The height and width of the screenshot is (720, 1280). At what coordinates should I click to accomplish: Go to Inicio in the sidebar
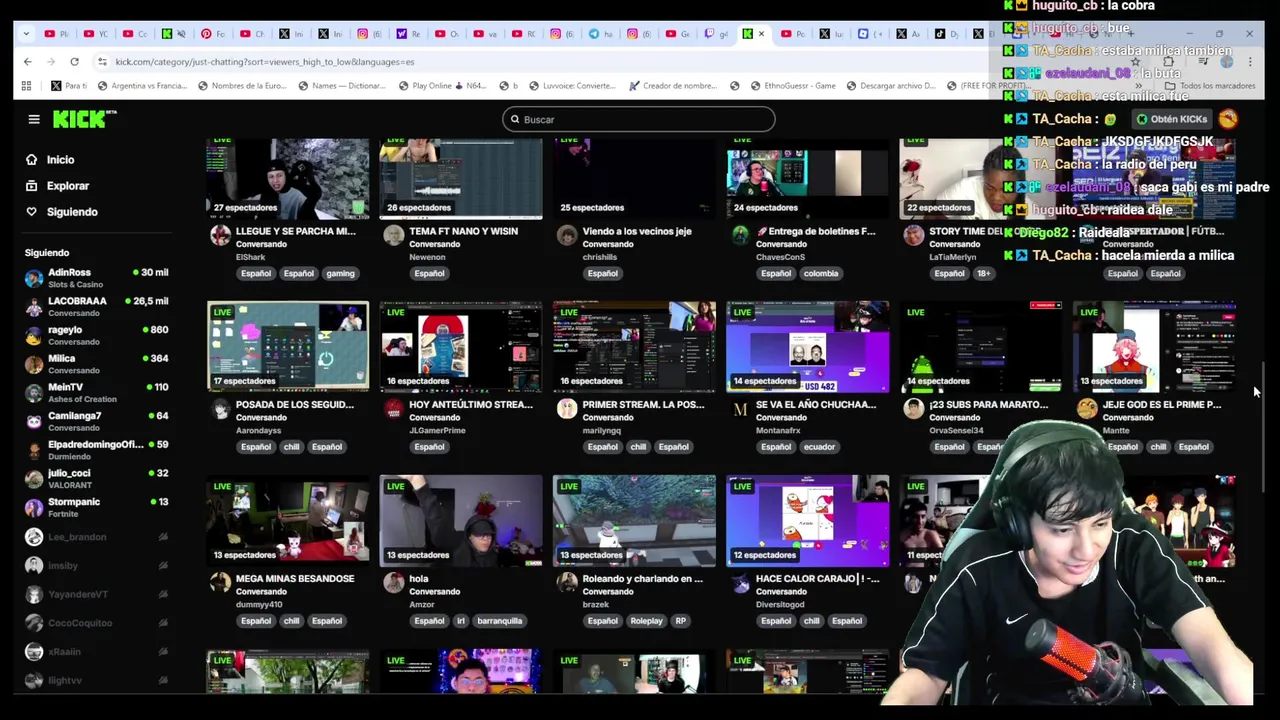tap(60, 160)
